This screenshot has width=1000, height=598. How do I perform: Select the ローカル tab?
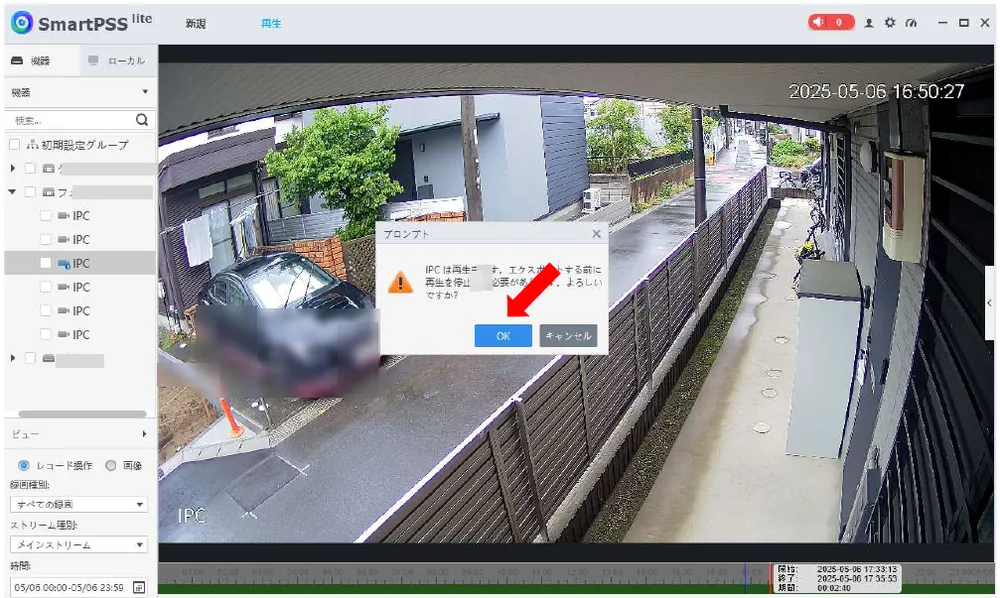pyautogui.click(x=118, y=61)
